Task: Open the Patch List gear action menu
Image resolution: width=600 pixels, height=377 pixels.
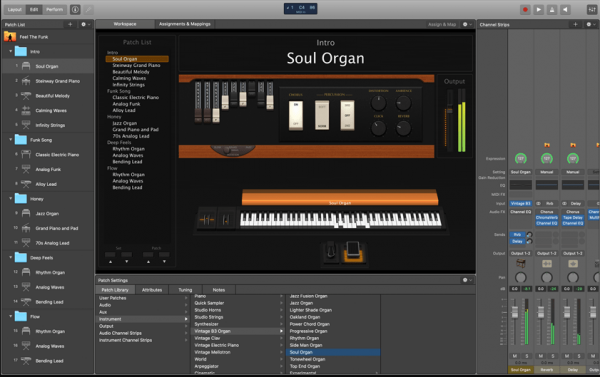Action: coord(85,24)
